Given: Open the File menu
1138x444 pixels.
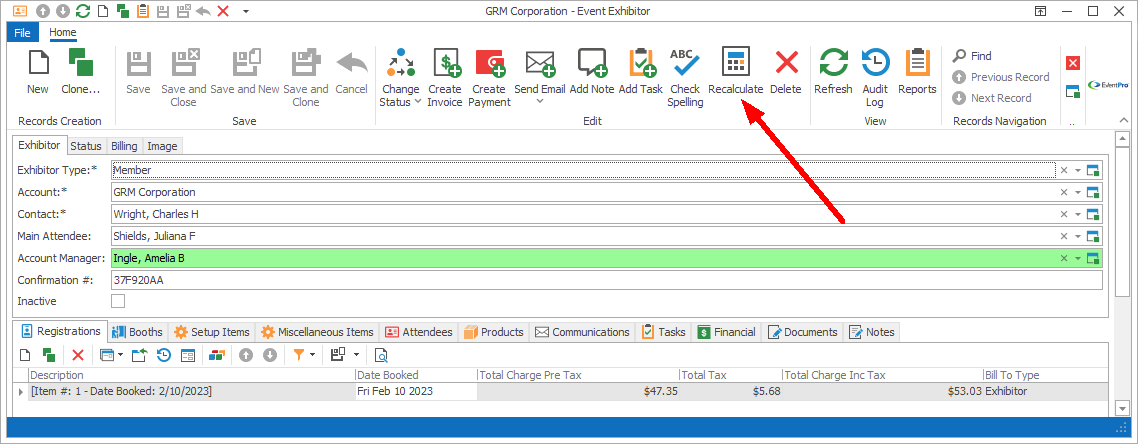Looking at the screenshot, I should pyautogui.click(x=22, y=33).
